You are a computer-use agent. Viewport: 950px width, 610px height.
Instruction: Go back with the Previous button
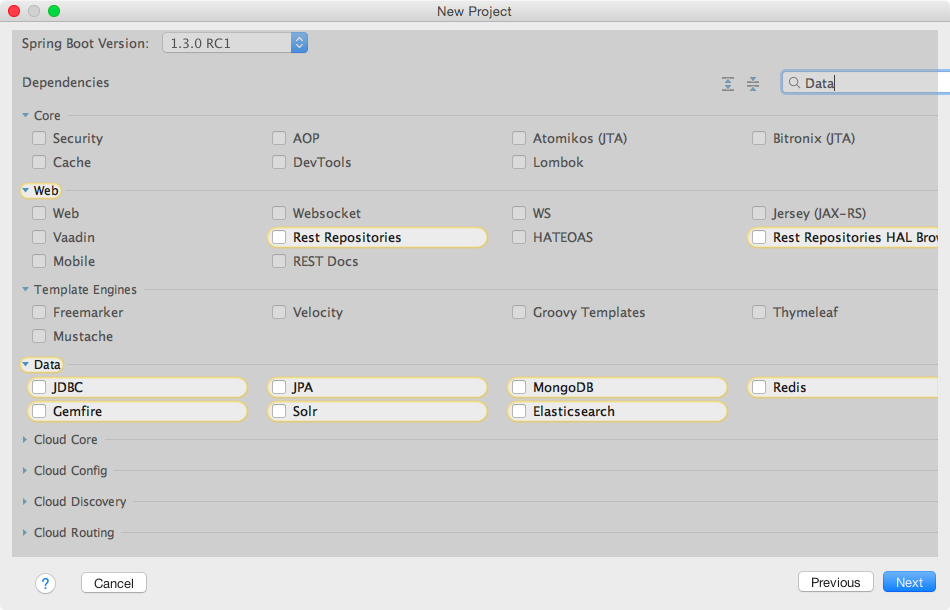click(835, 582)
